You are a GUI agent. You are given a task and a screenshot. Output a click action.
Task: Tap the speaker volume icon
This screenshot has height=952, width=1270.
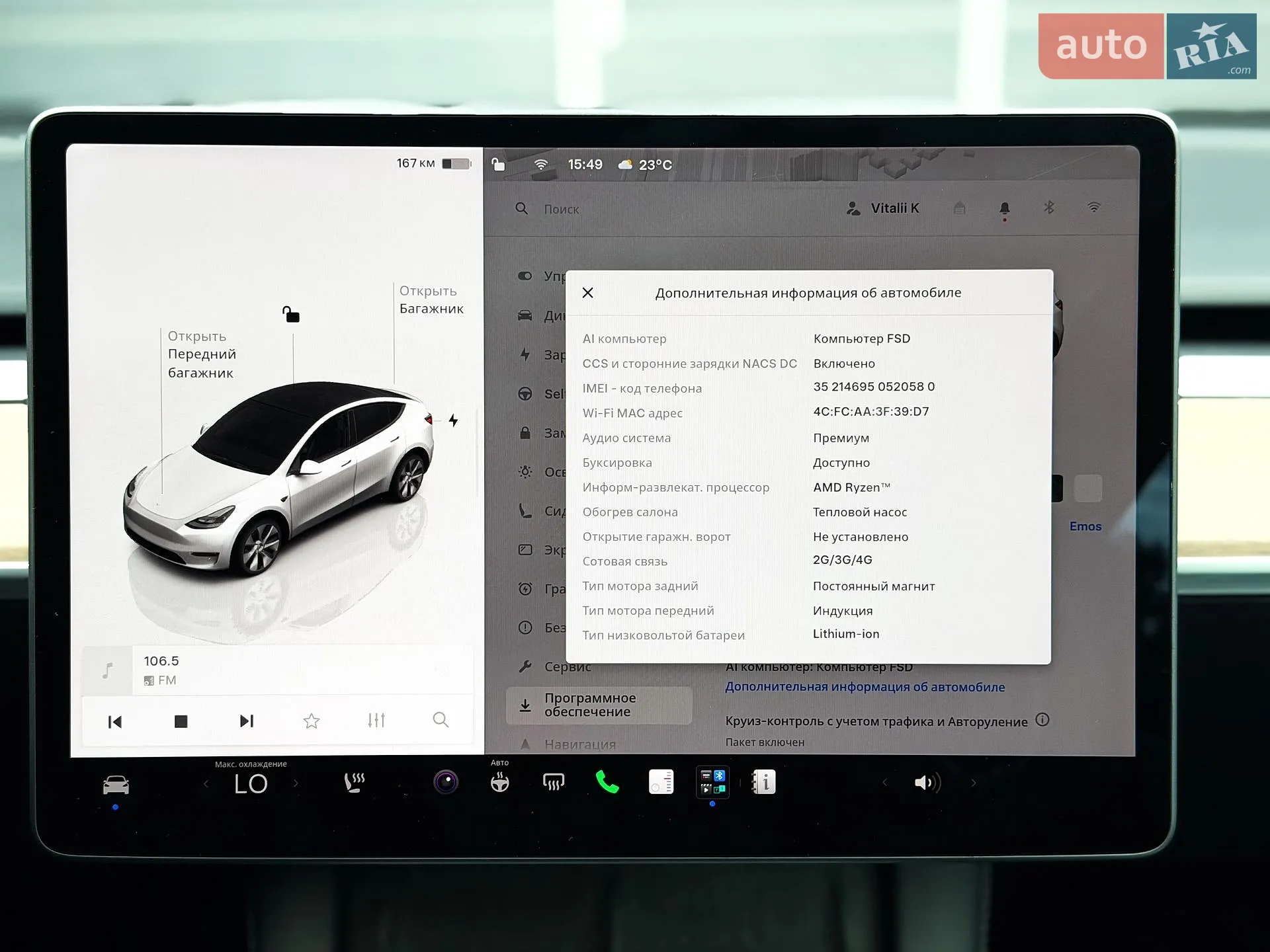[927, 783]
